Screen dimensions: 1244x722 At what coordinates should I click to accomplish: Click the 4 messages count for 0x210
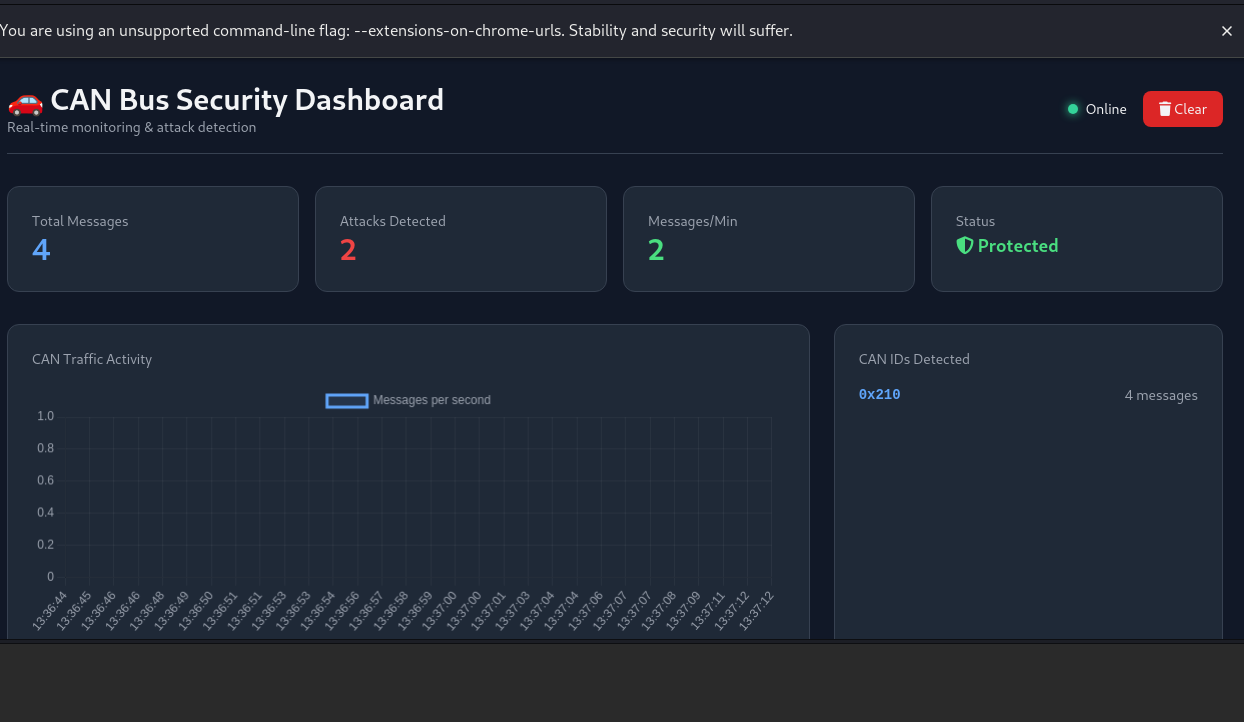tap(1161, 395)
